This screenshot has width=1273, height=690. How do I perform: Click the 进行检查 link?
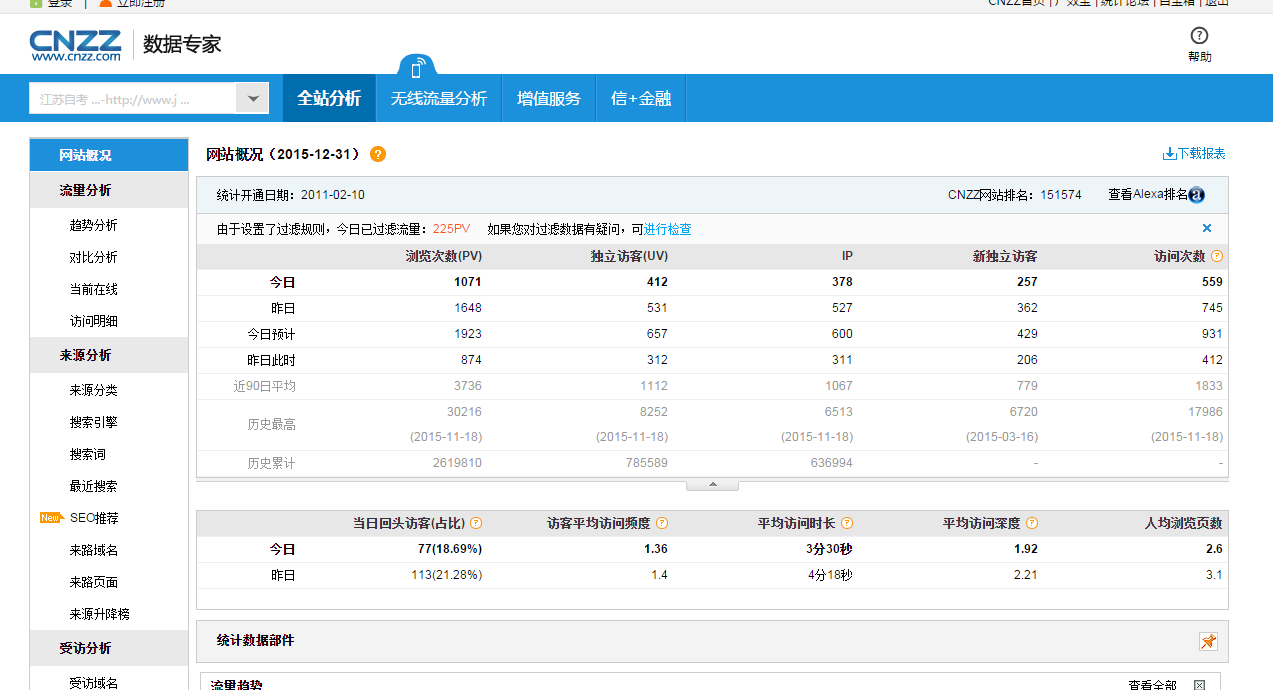pyautogui.click(x=667, y=230)
